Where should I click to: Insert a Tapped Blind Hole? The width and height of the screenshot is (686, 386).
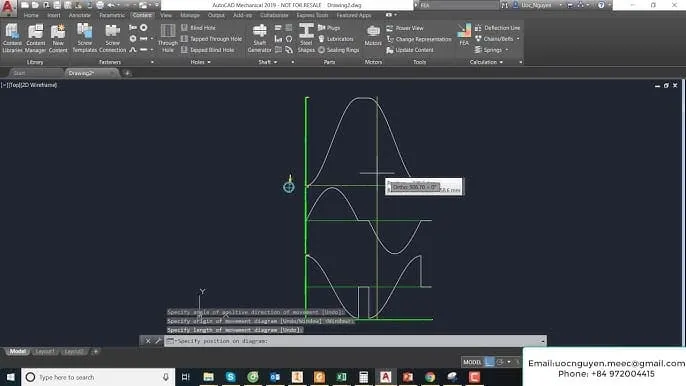point(208,50)
